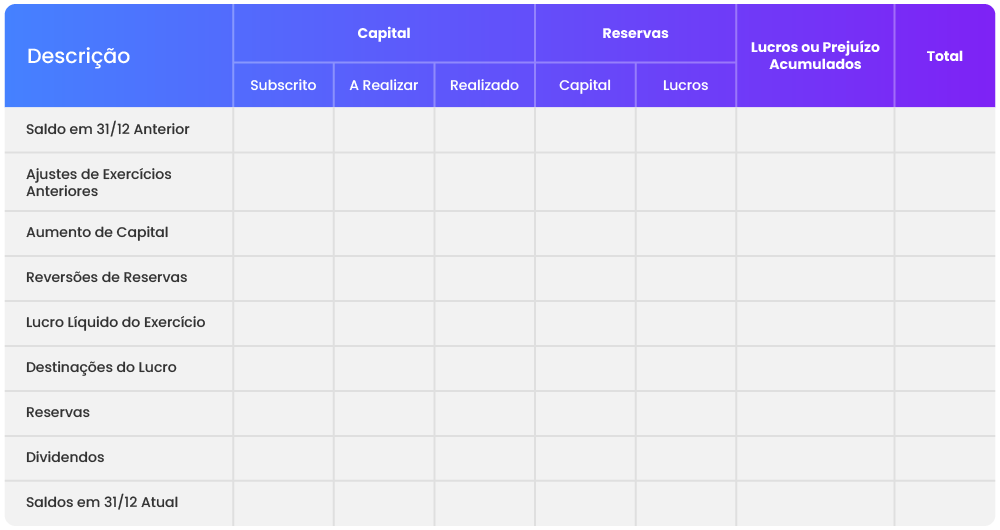Click the Lucro Líquido do Exercício row label
The width and height of the screenshot is (1000, 530).
point(115,322)
